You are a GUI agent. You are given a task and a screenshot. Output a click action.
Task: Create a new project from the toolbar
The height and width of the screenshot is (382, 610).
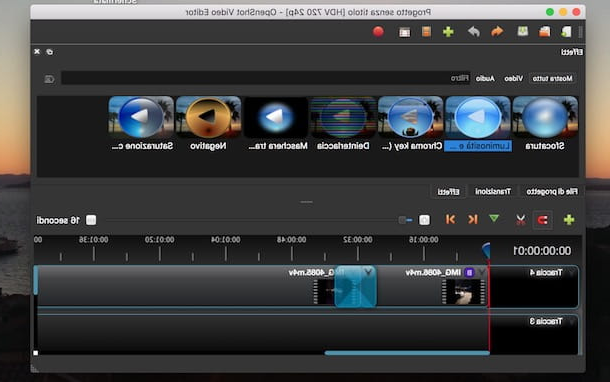click(x=566, y=32)
